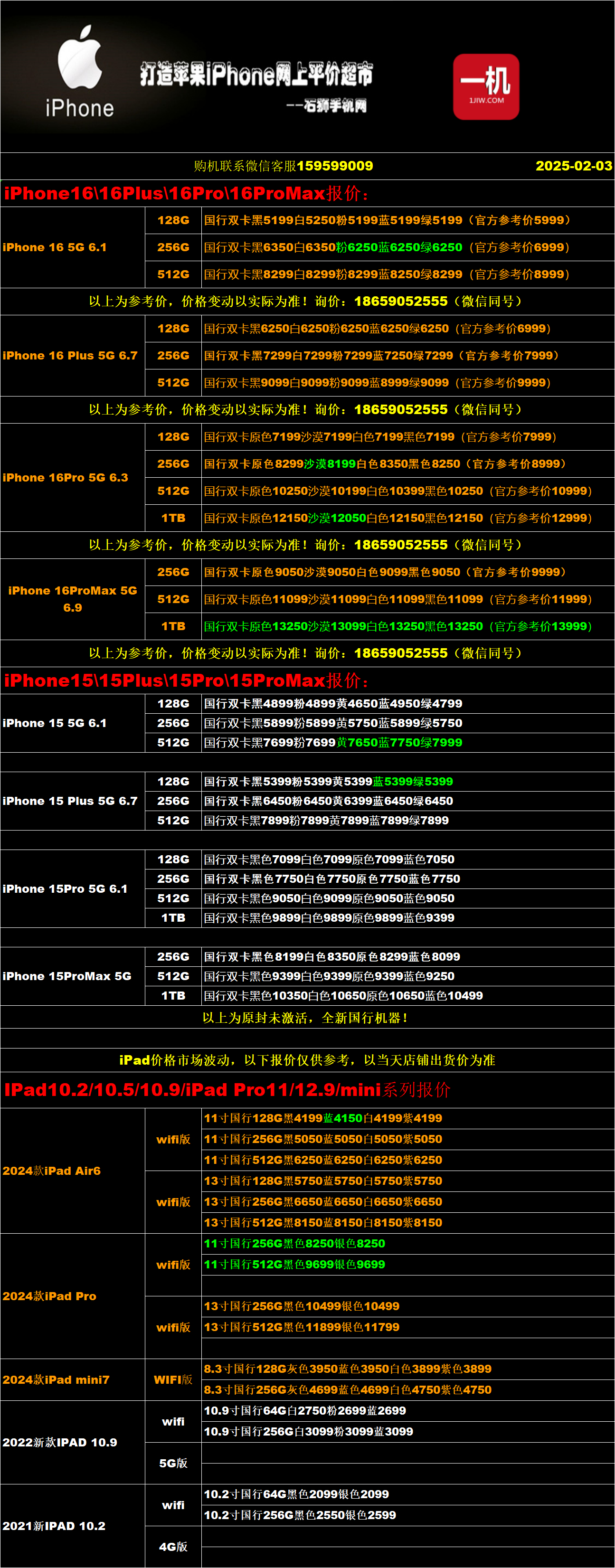Click the iPhone 15ProMax 5G model cell
The image size is (615, 1568).
point(67,976)
